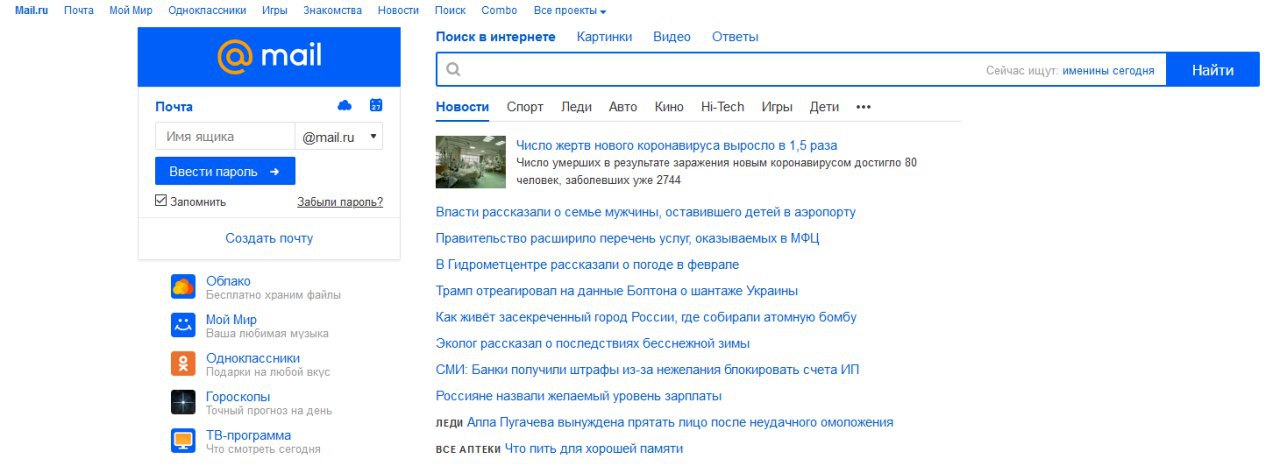Open the @mail.ru domain dropdown
Screen dimensions: 1280x466
339,137
